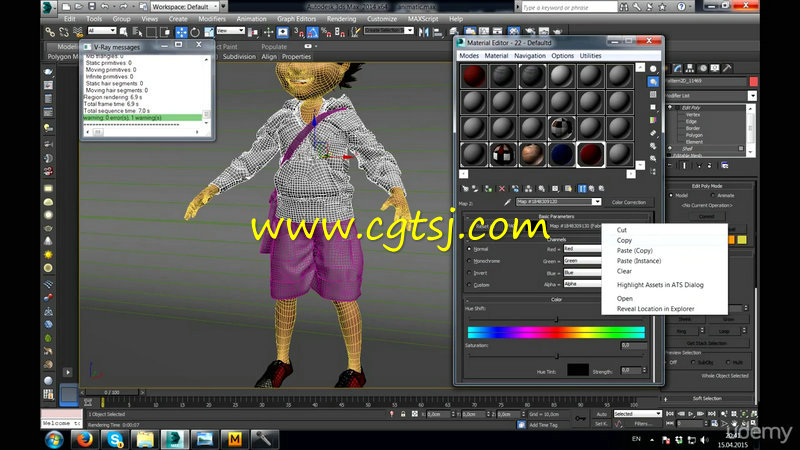Select the Normal channel radio button
This screenshot has height=450, width=800.
pyautogui.click(x=469, y=249)
